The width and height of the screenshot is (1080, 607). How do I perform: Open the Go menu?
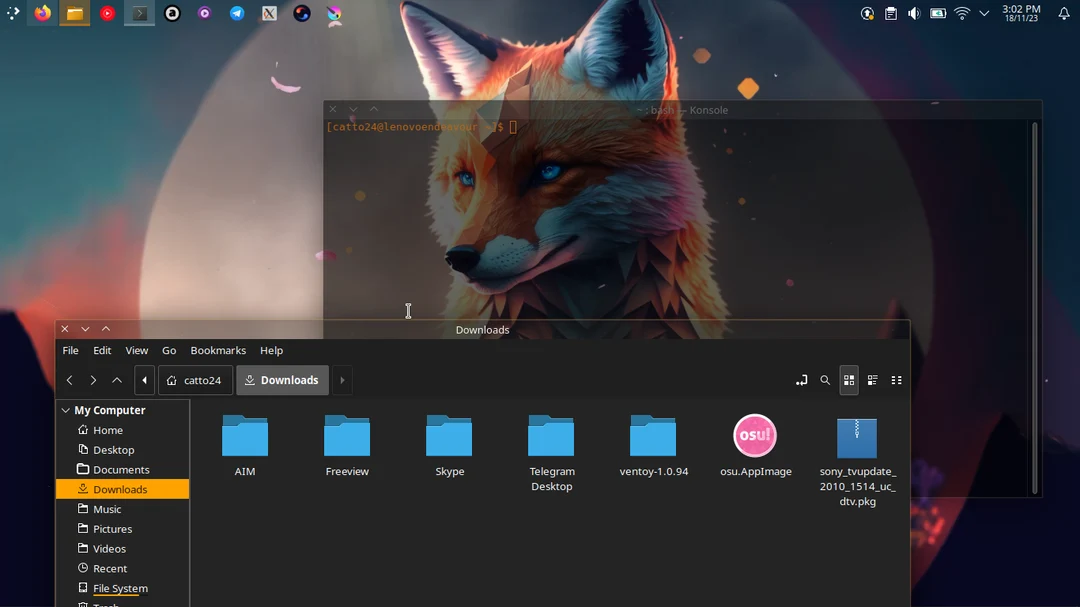pos(169,350)
